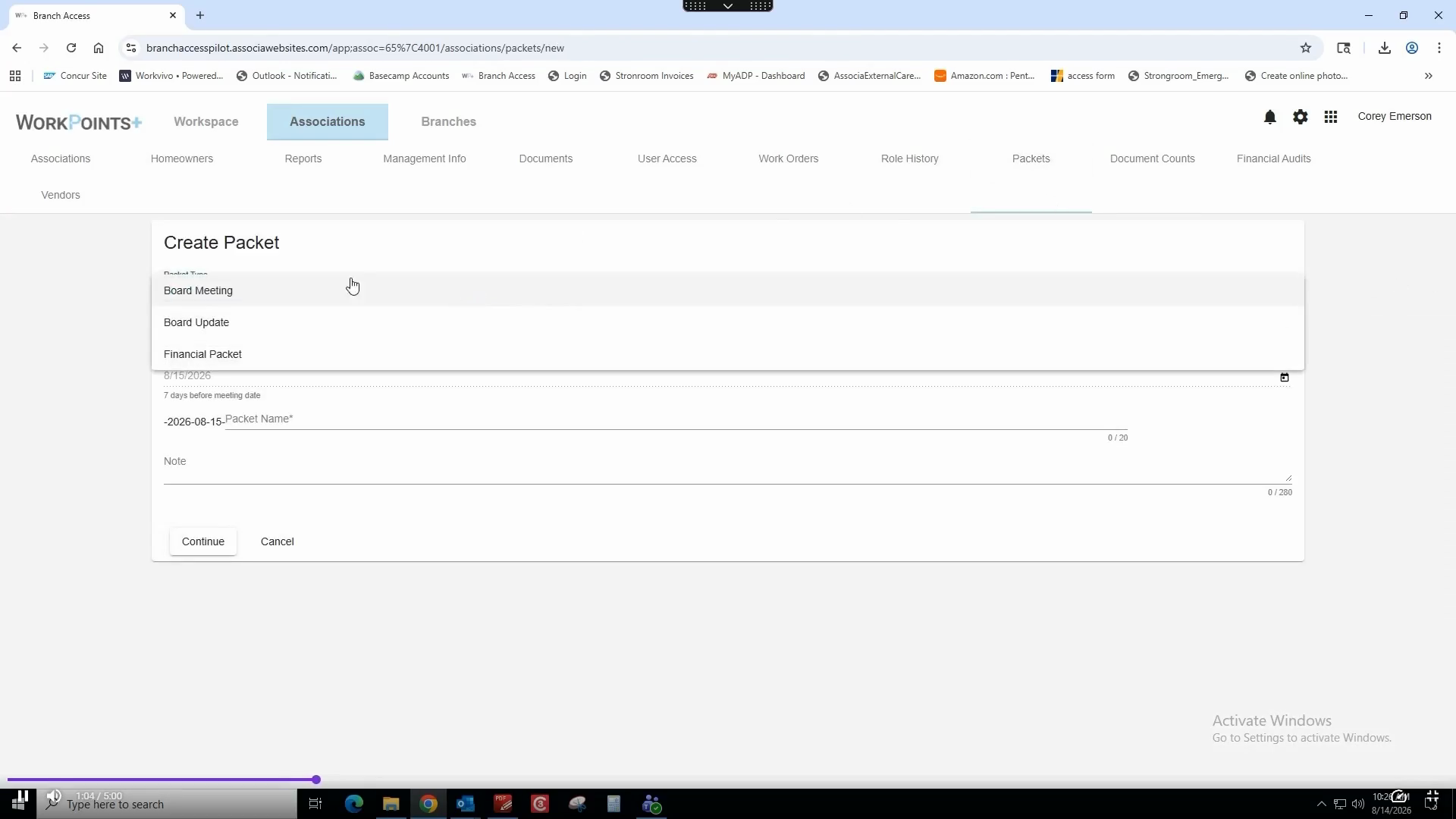The image size is (1456, 819).
Task: Open Windows Start menu
Action: tap(18, 804)
